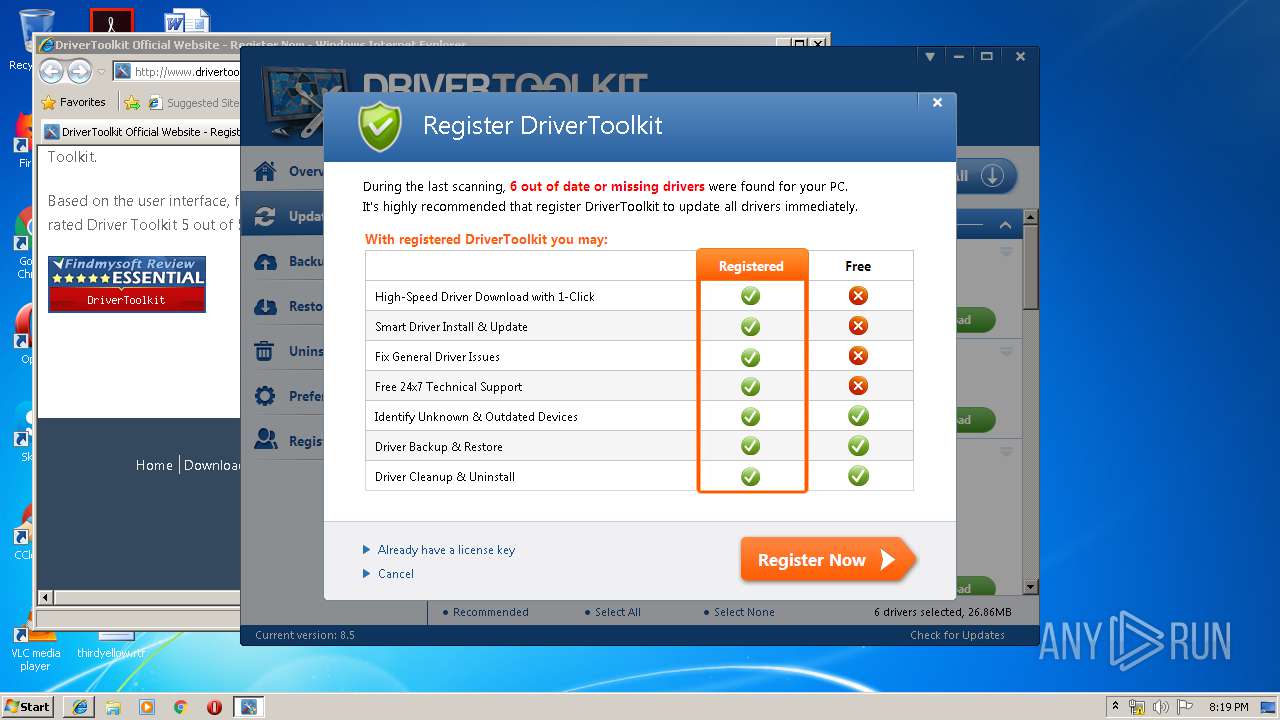Open Opera from the taskbar
Screen dimensions: 1280x720
214,707
